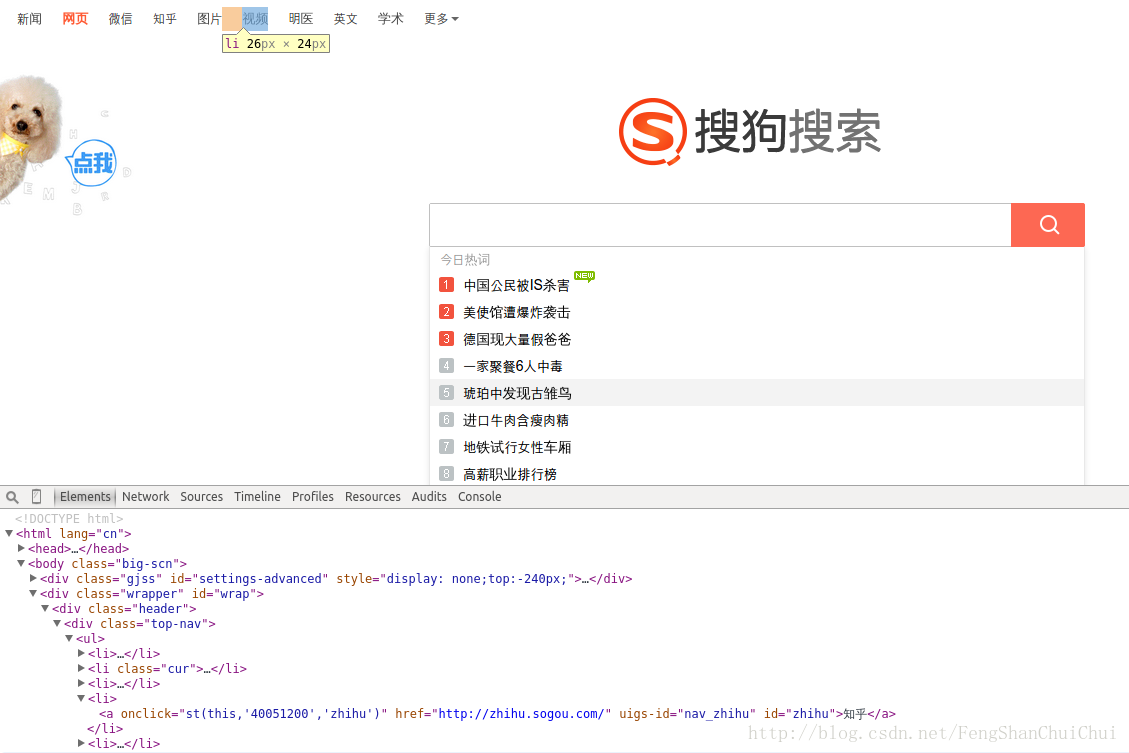Image resolution: width=1129 pixels, height=753 pixels.
Task: Open the 学术 nav link
Action: (390, 19)
